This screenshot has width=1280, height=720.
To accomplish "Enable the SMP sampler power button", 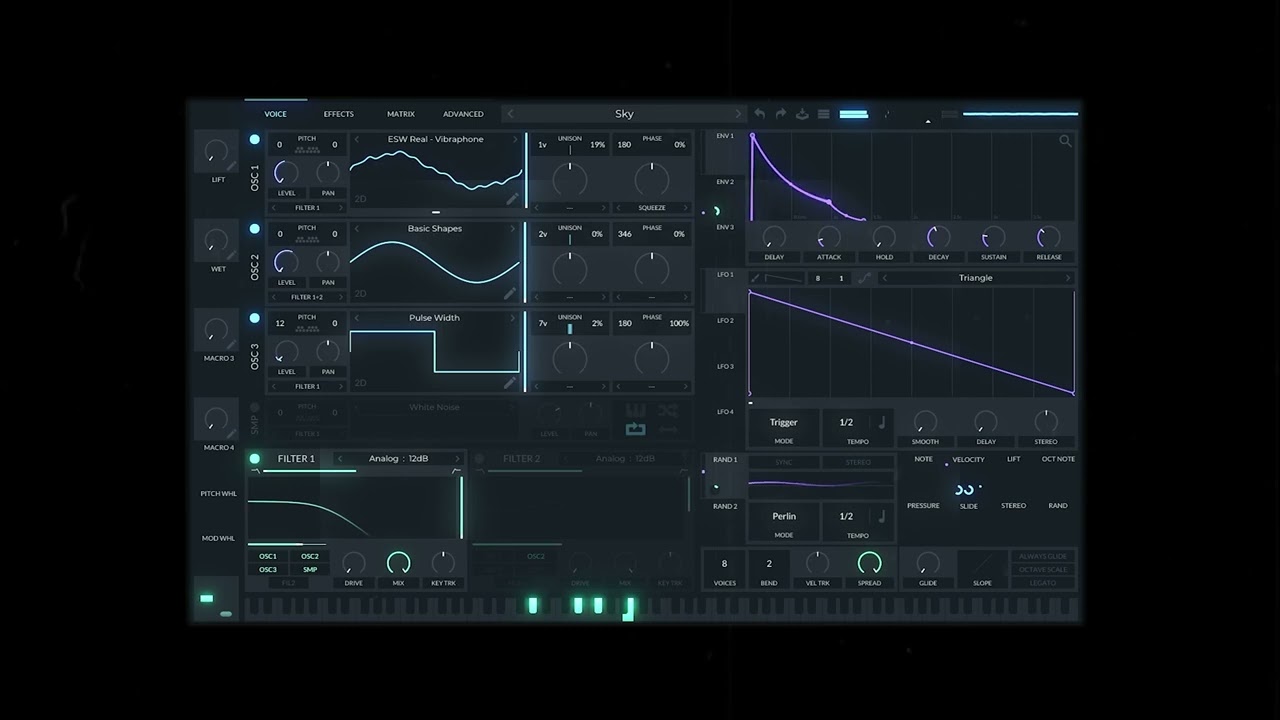I will click(255, 407).
